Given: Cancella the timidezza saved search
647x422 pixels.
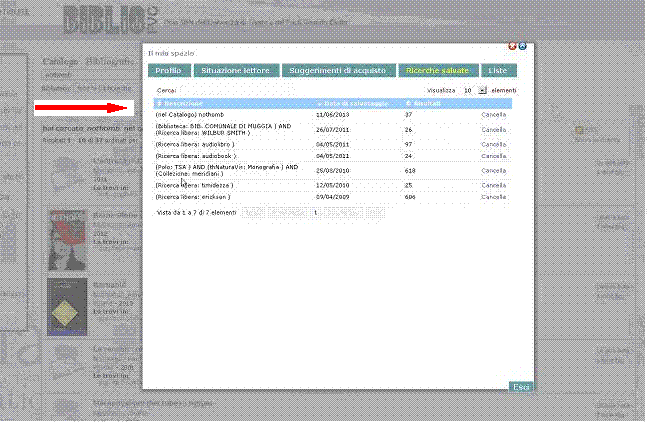Looking at the screenshot, I should pyautogui.click(x=494, y=185).
